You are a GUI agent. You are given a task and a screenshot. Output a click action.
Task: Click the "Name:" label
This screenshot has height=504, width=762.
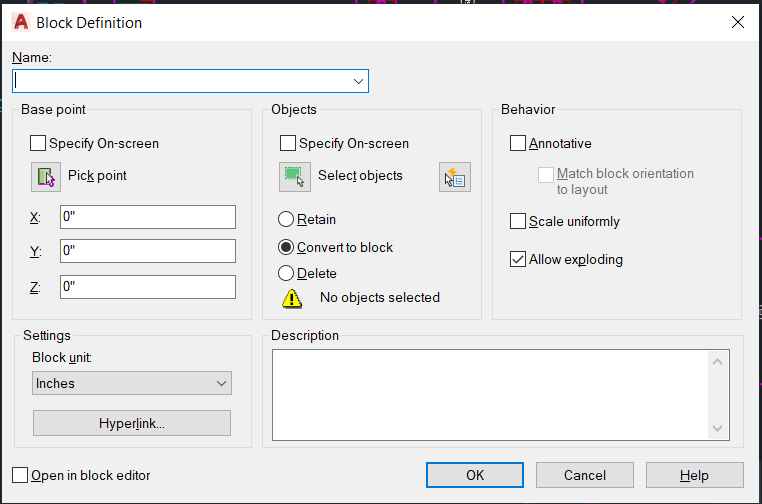pyautogui.click(x=32, y=57)
